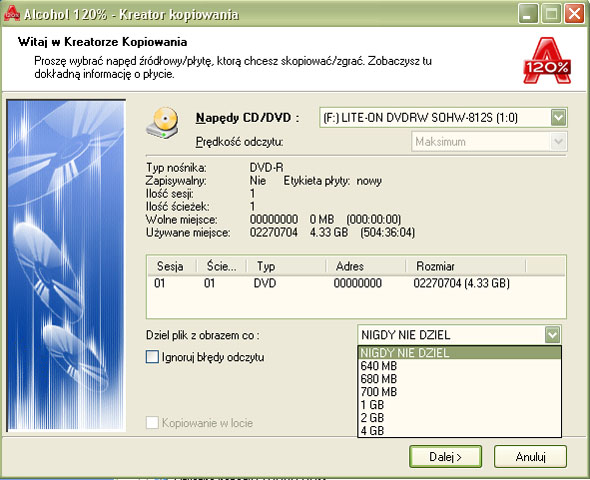
Task: Pick the 4 GB split option
Action: coord(459,430)
